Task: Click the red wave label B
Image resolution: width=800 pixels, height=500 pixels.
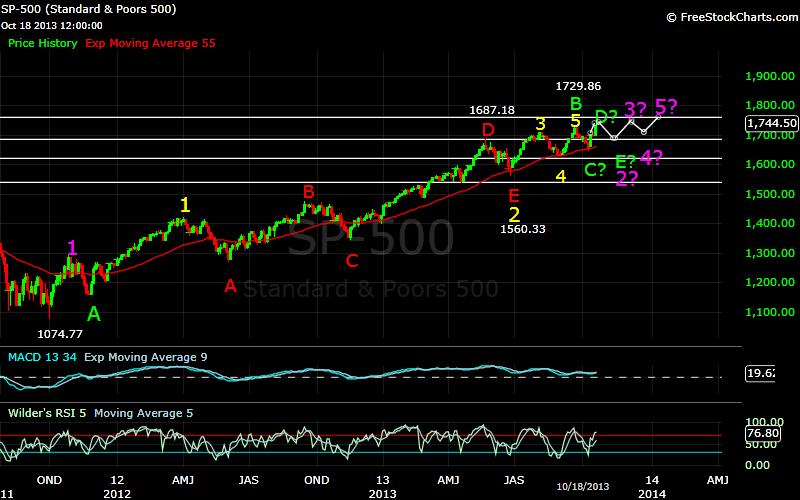Action: click(309, 192)
